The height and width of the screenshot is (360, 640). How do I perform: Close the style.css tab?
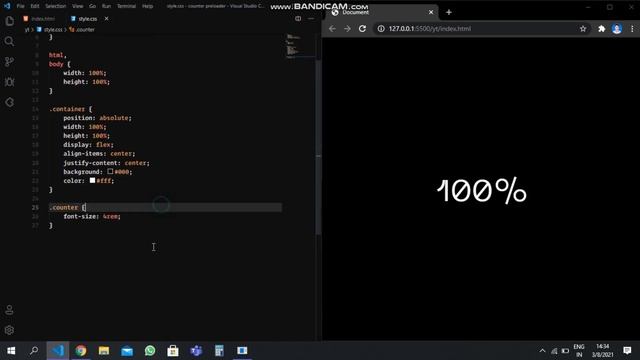(x=107, y=18)
